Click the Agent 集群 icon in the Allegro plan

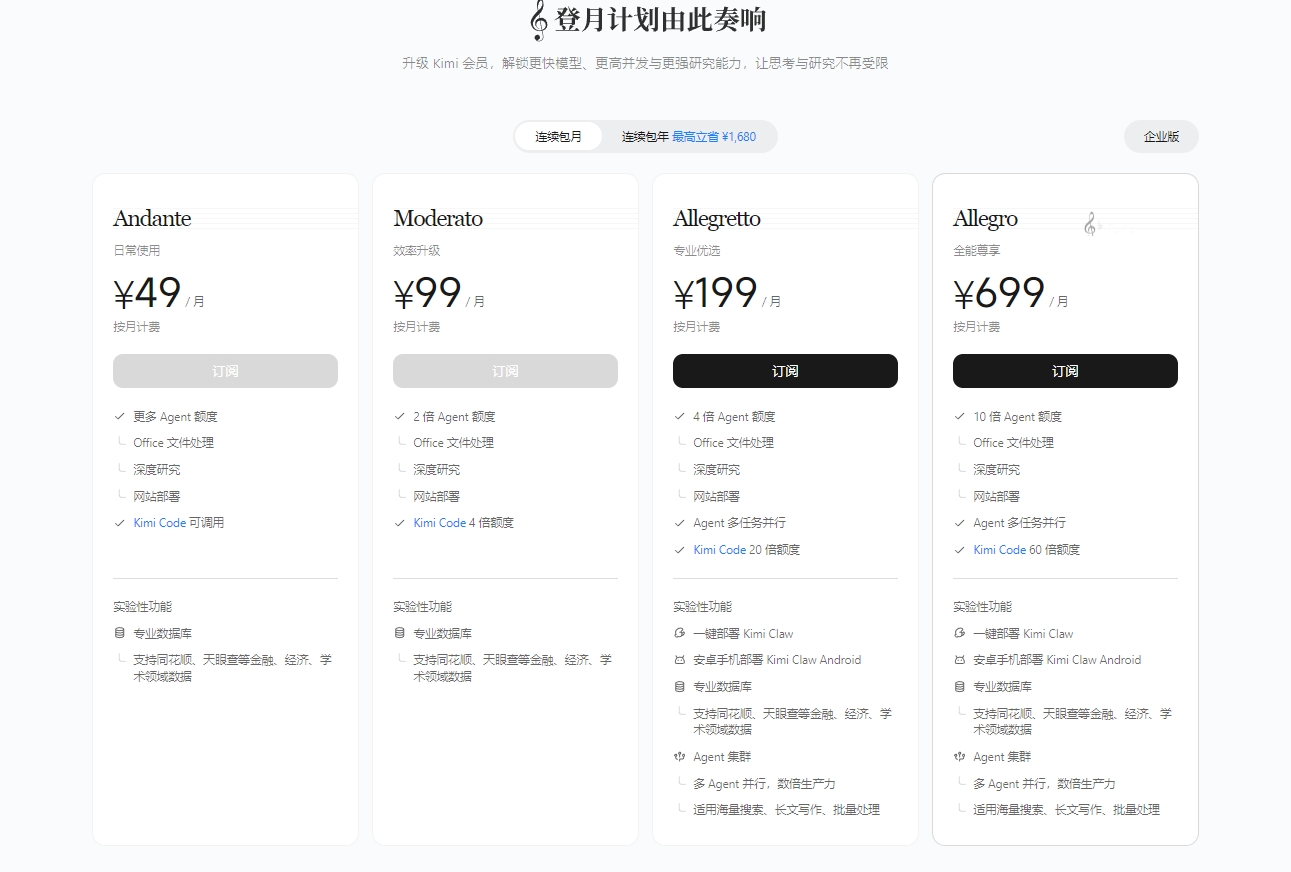960,757
